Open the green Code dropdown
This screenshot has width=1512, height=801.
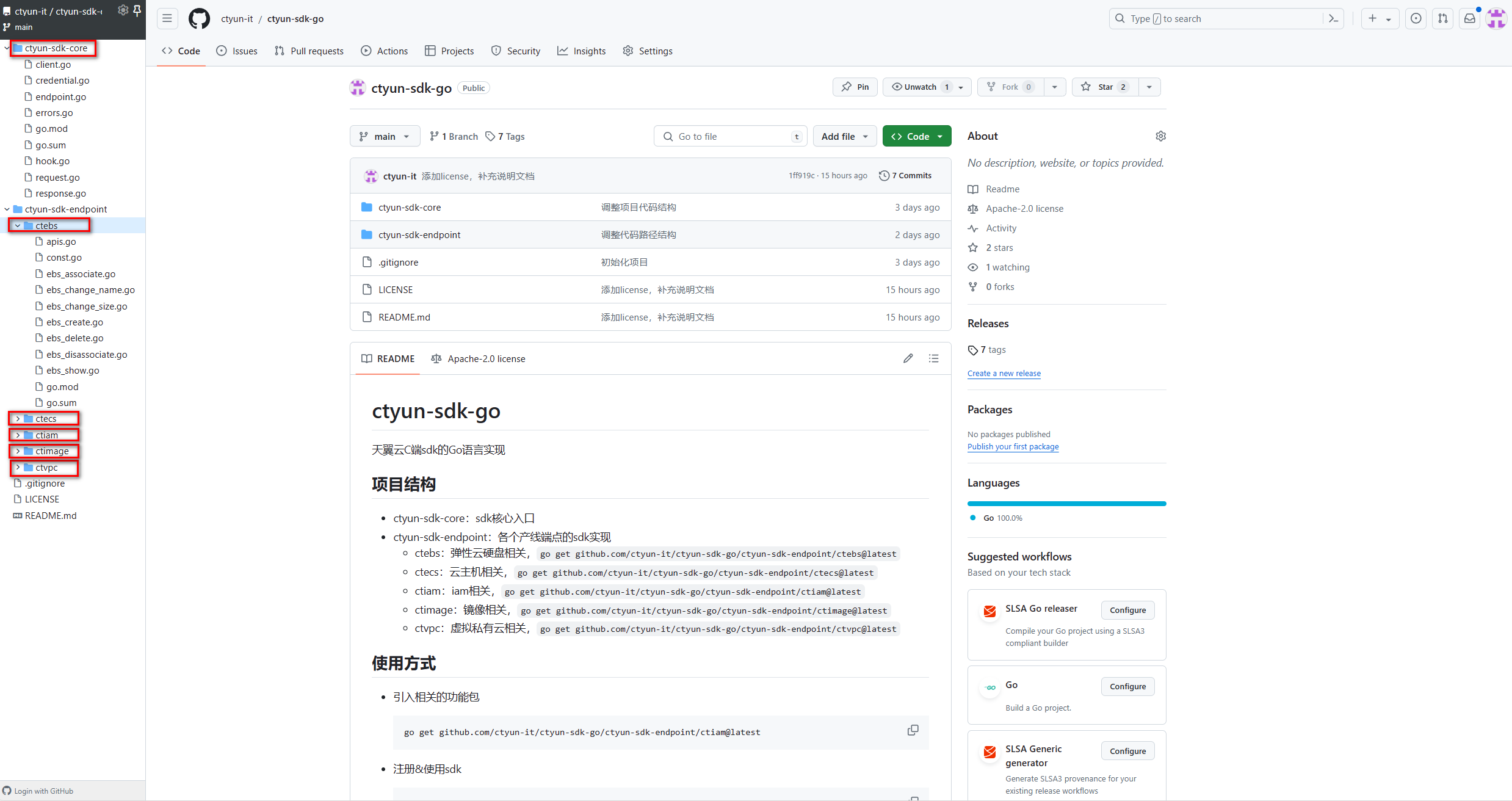coord(917,136)
